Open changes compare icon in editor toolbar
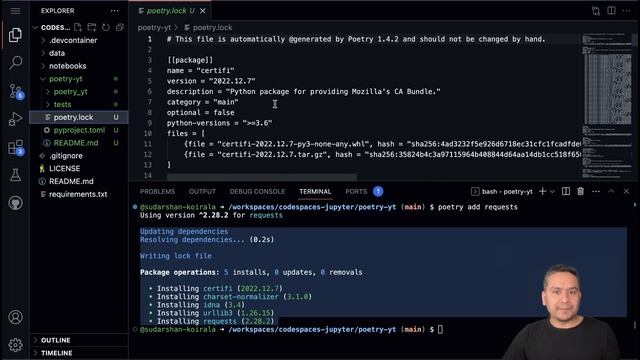 596,11
